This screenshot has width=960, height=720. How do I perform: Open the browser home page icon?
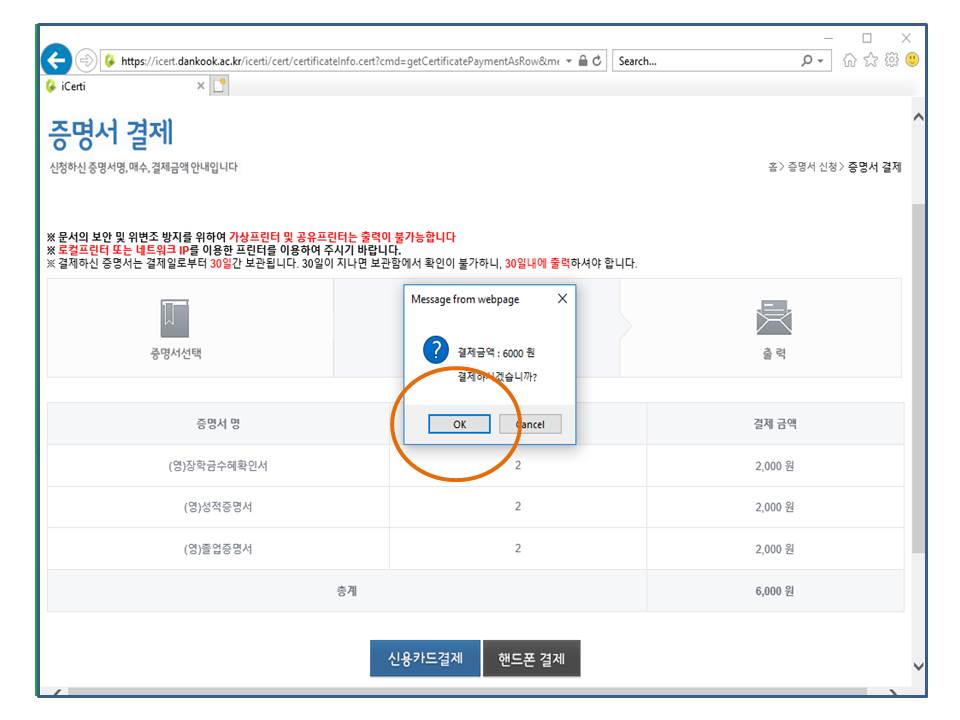click(851, 61)
